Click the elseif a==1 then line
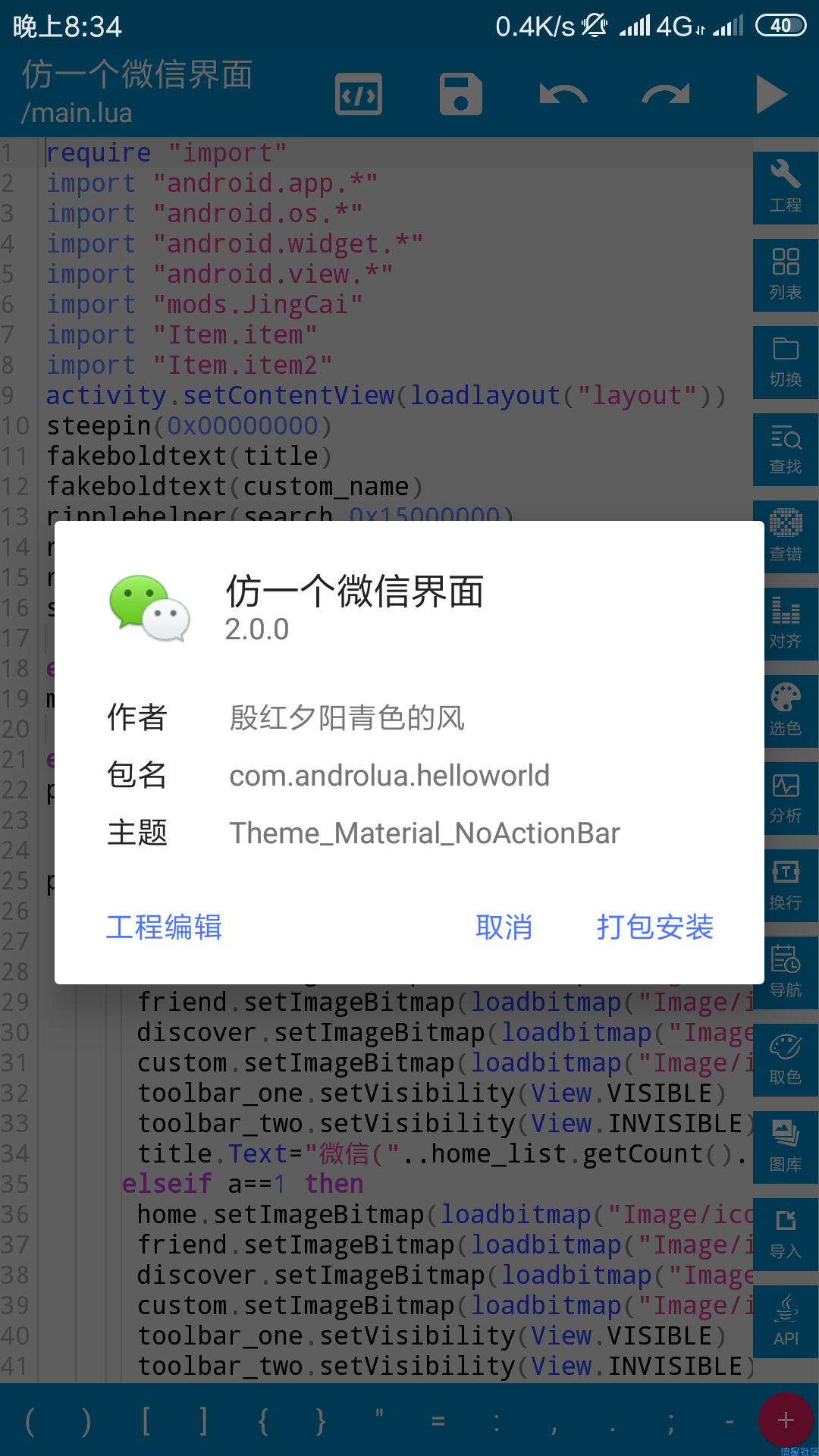Screen dimensions: 819x1456 pos(243,1184)
